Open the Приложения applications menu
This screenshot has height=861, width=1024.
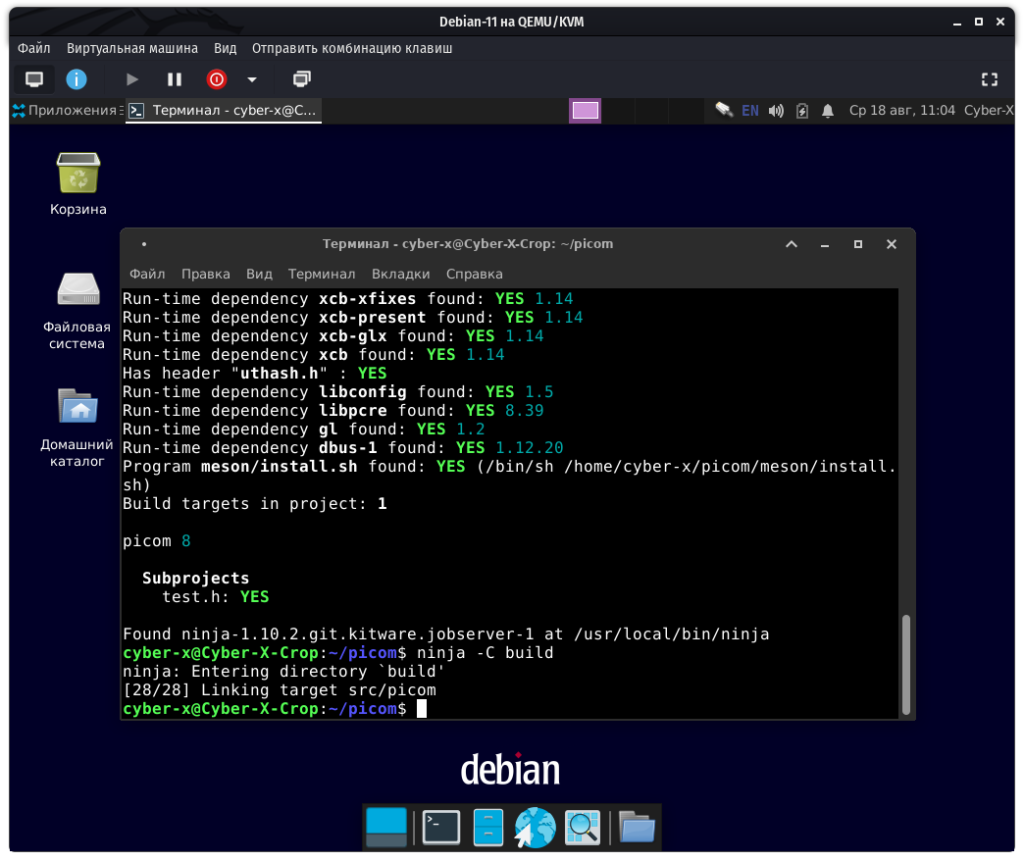click(64, 110)
